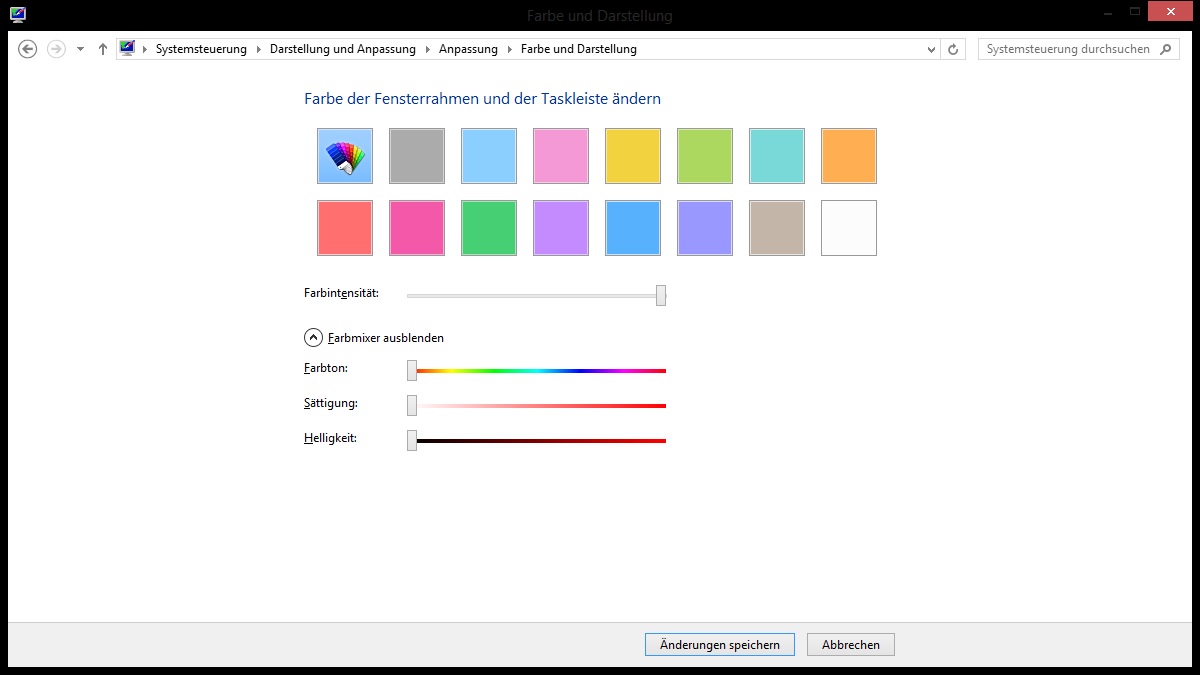Click the heading Farbe der Fensterrahmen und der Taskleiste ändern
Viewport: 1200px width, 675px height.
pyautogui.click(x=482, y=99)
